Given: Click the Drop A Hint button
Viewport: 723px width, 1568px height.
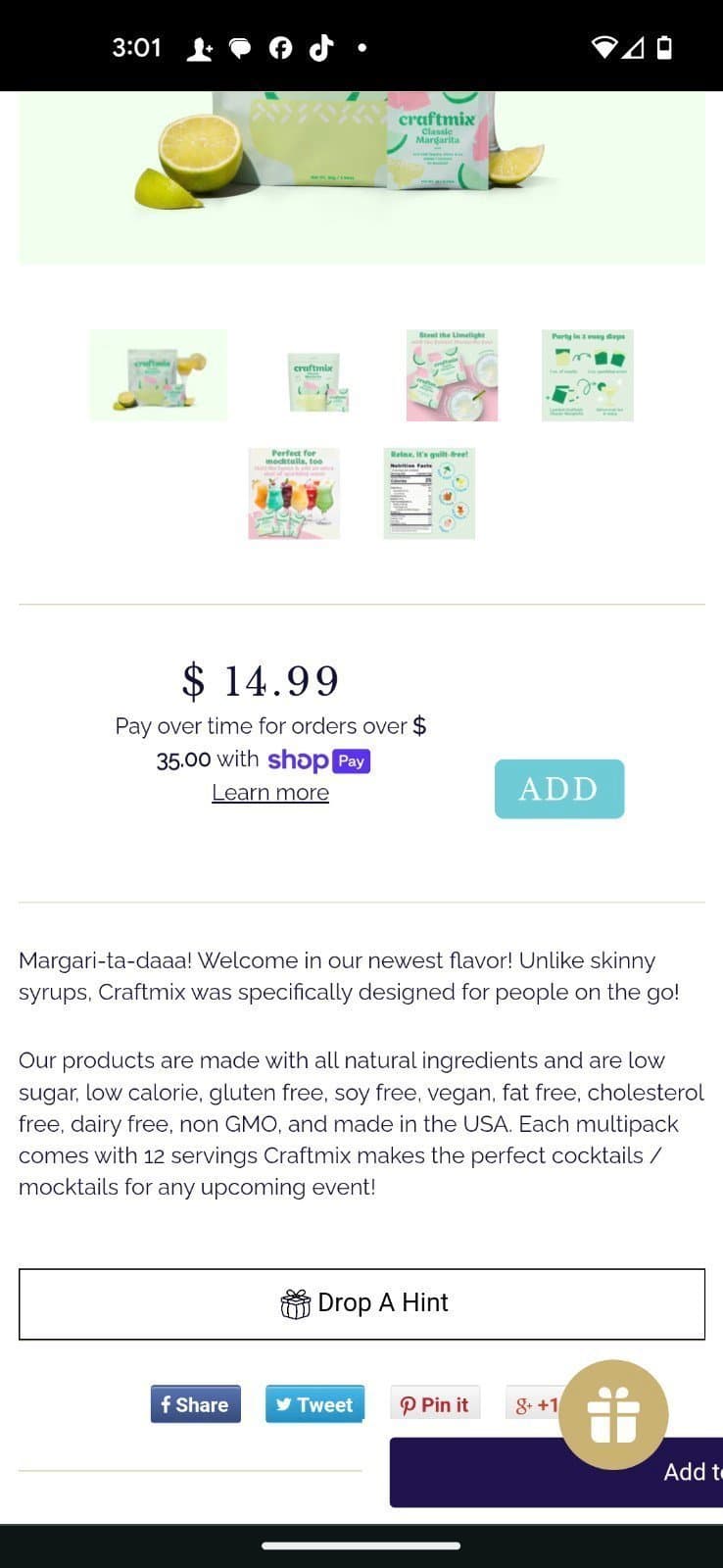Looking at the screenshot, I should (x=361, y=1303).
